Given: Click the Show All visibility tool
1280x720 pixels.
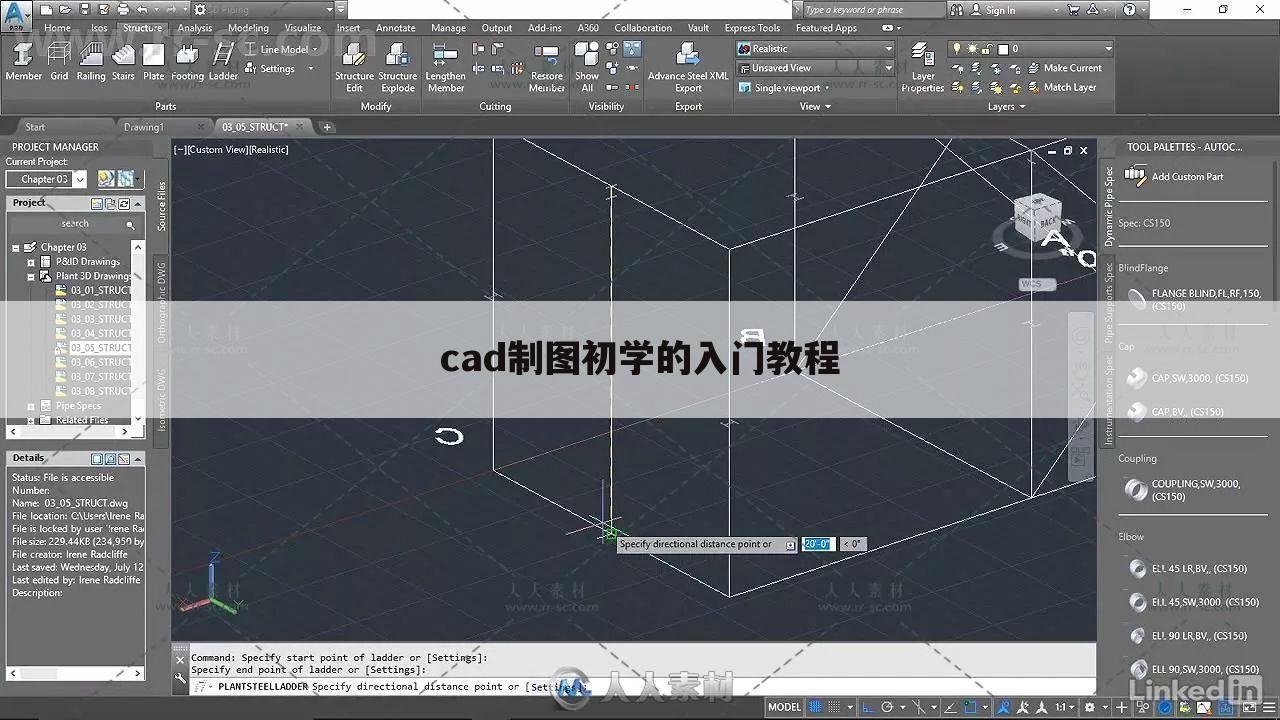Looking at the screenshot, I should click(x=587, y=67).
